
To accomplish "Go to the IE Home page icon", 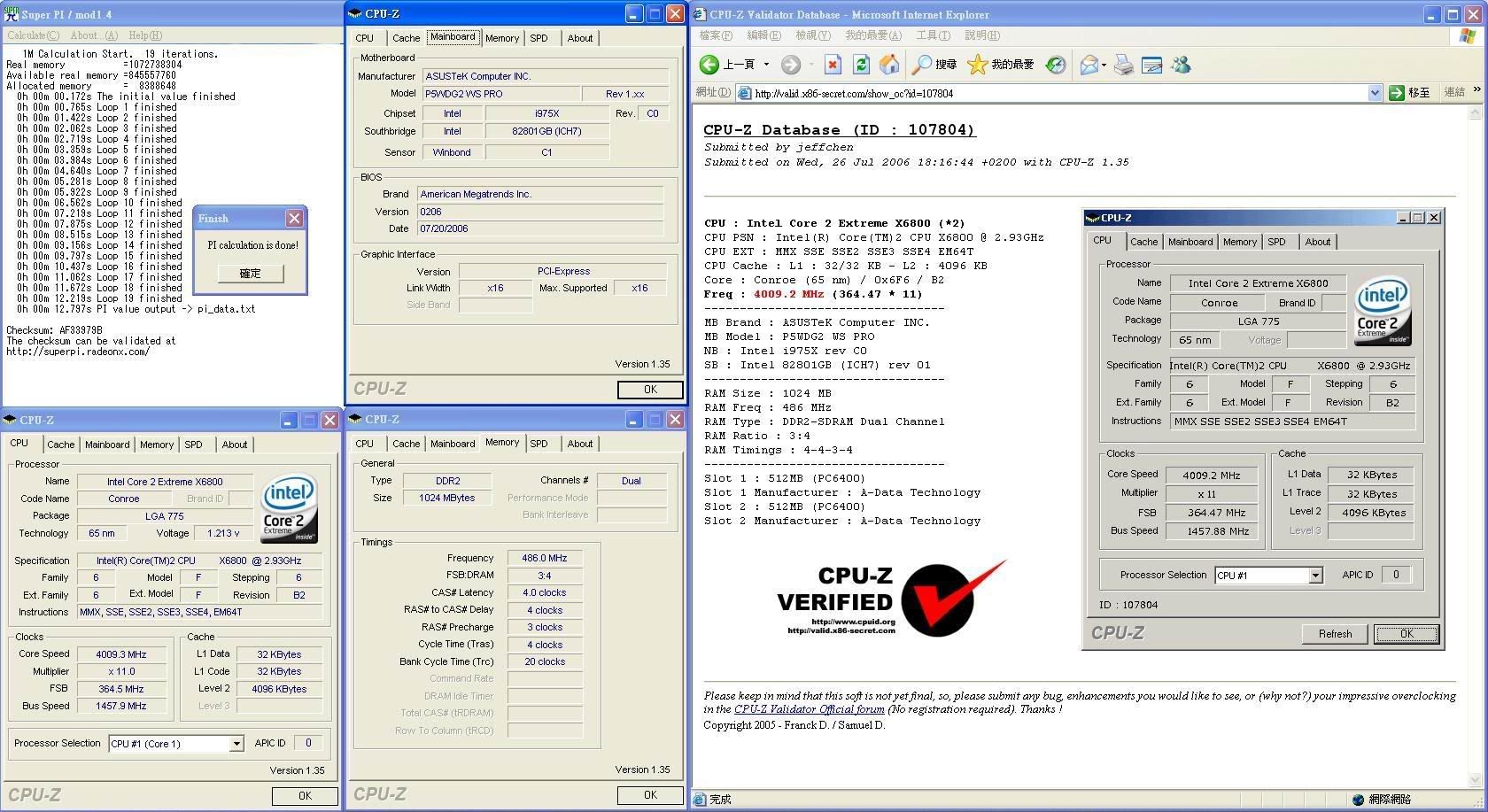I will click(889, 65).
